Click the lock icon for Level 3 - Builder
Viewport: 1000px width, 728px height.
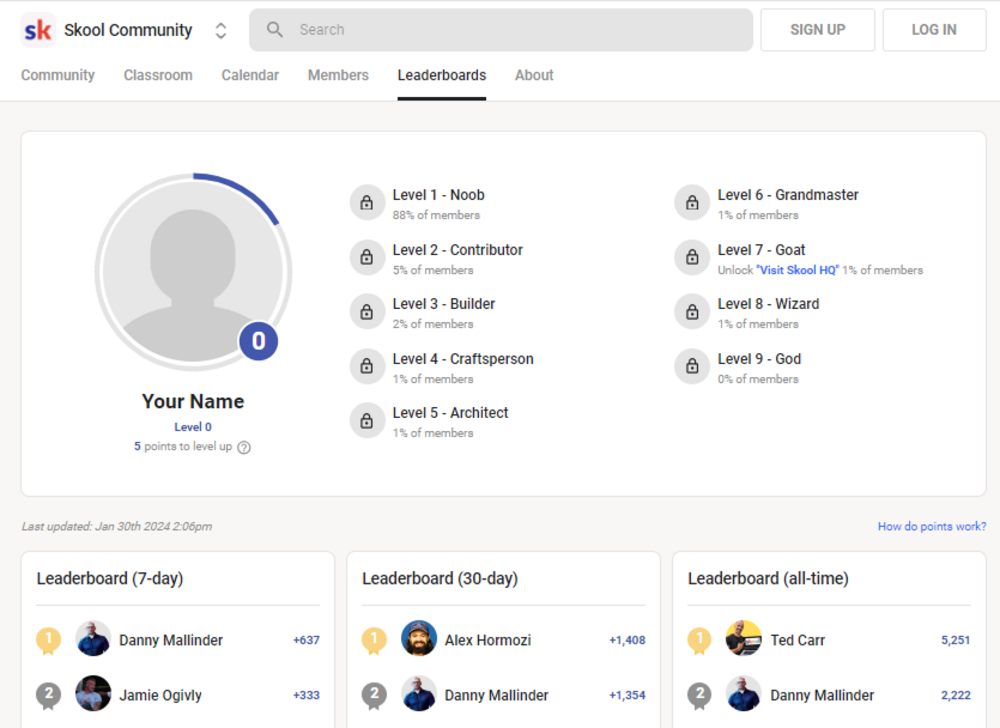pos(367,312)
